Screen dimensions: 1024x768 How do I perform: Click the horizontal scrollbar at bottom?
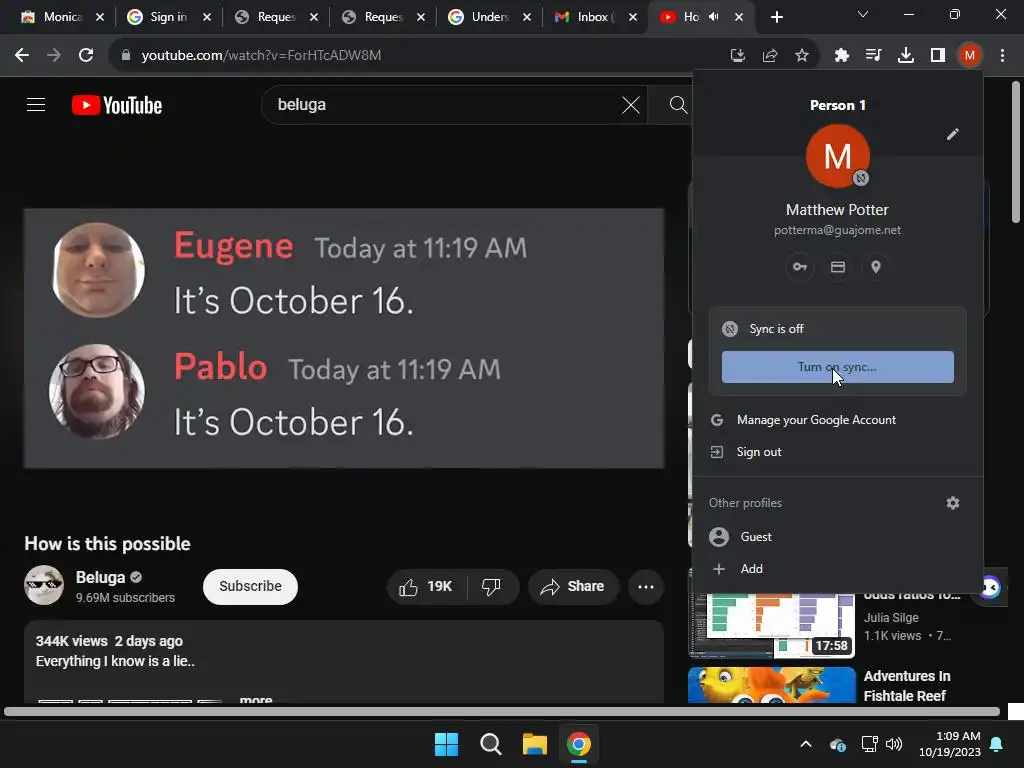click(x=502, y=712)
